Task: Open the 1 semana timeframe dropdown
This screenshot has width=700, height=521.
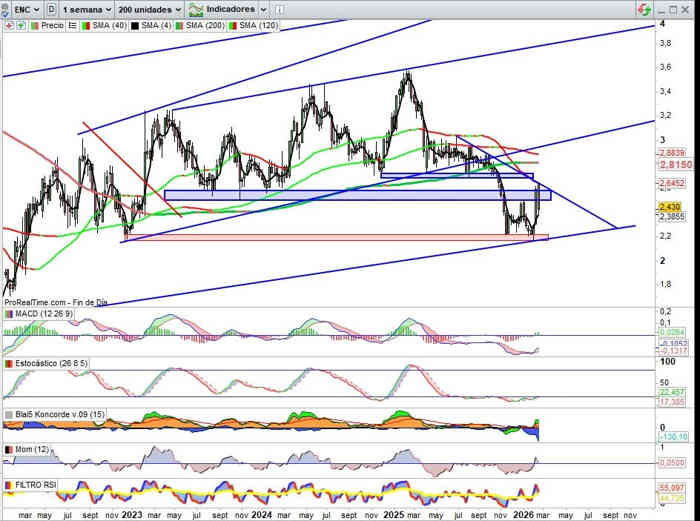Action: 85,8
